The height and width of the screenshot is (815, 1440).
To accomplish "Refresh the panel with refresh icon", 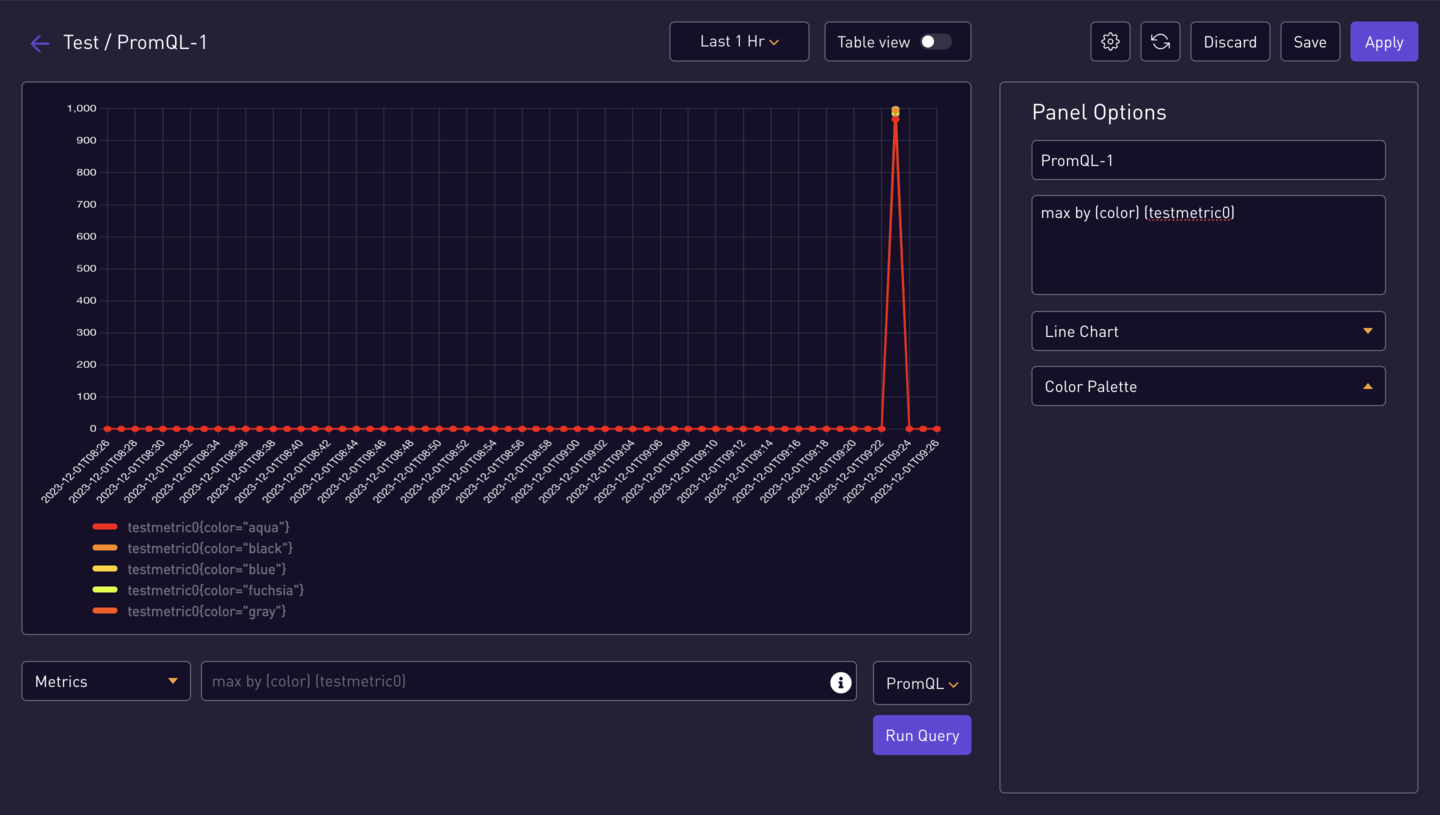I will pos(1160,42).
